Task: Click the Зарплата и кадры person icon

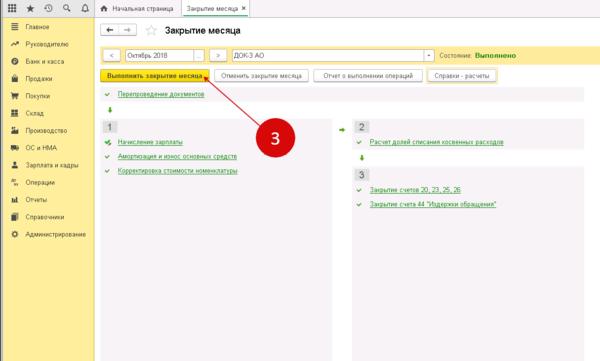Action: (x=15, y=165)
